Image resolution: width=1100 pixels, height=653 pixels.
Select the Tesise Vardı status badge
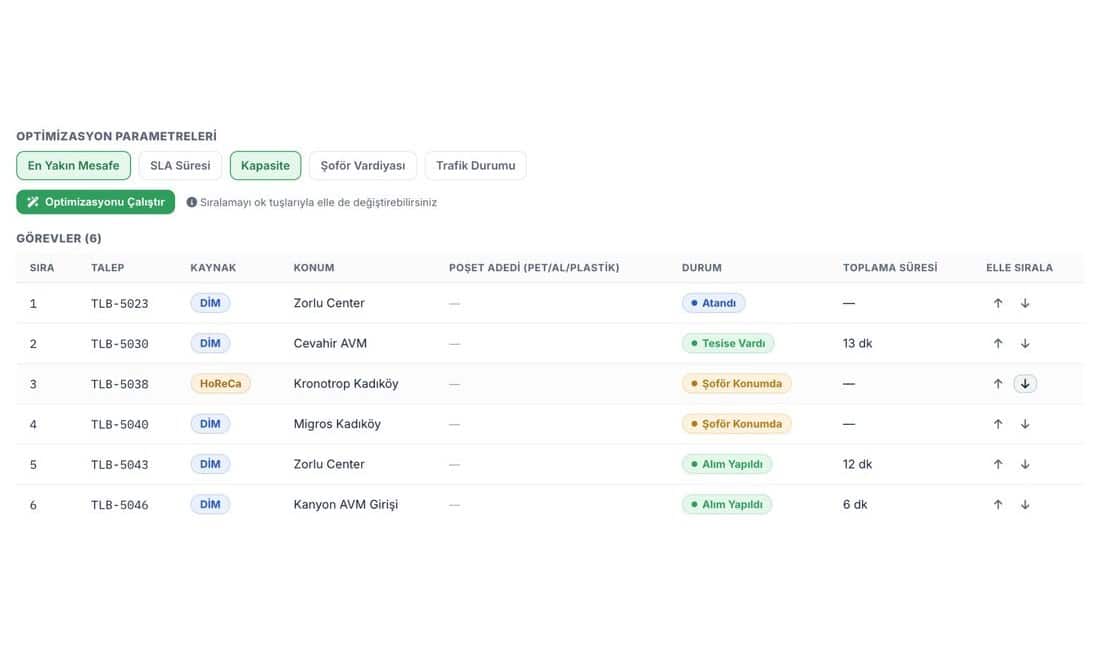point(728,343)
